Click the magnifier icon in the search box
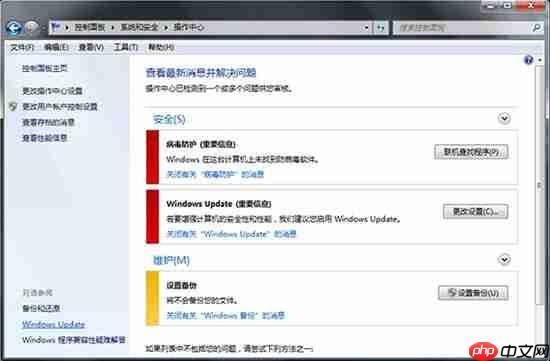This screenshot has height=361, width=550. pyautogui.click(x=536, y=27)
